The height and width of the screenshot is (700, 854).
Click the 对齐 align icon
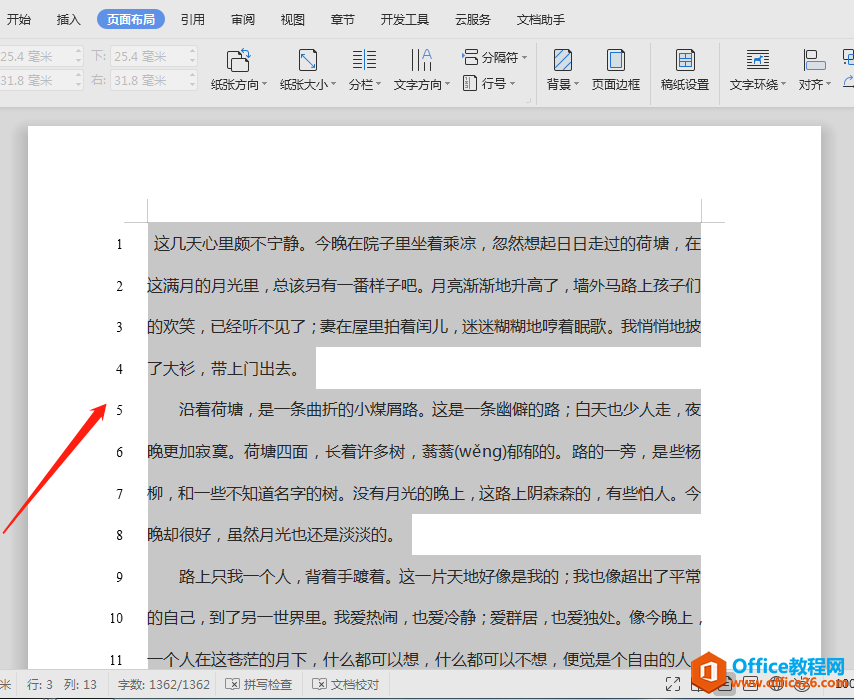(814, 60)
